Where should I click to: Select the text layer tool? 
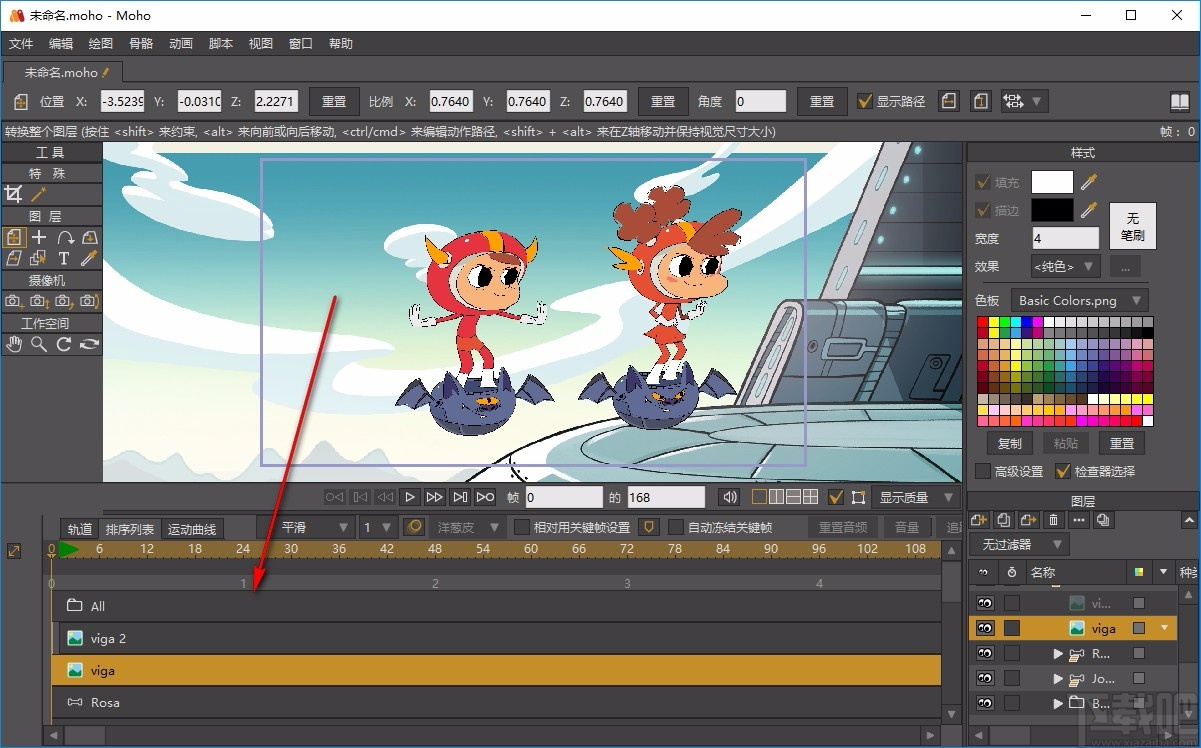[x=64, y=258]
